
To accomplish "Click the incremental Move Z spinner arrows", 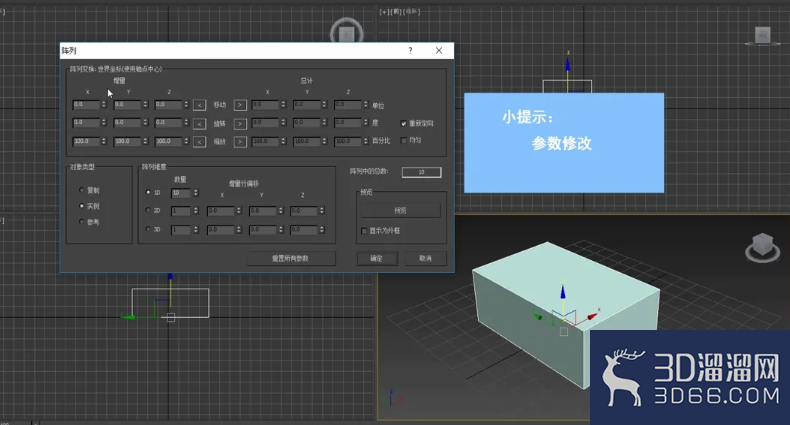I will (186, 105).
